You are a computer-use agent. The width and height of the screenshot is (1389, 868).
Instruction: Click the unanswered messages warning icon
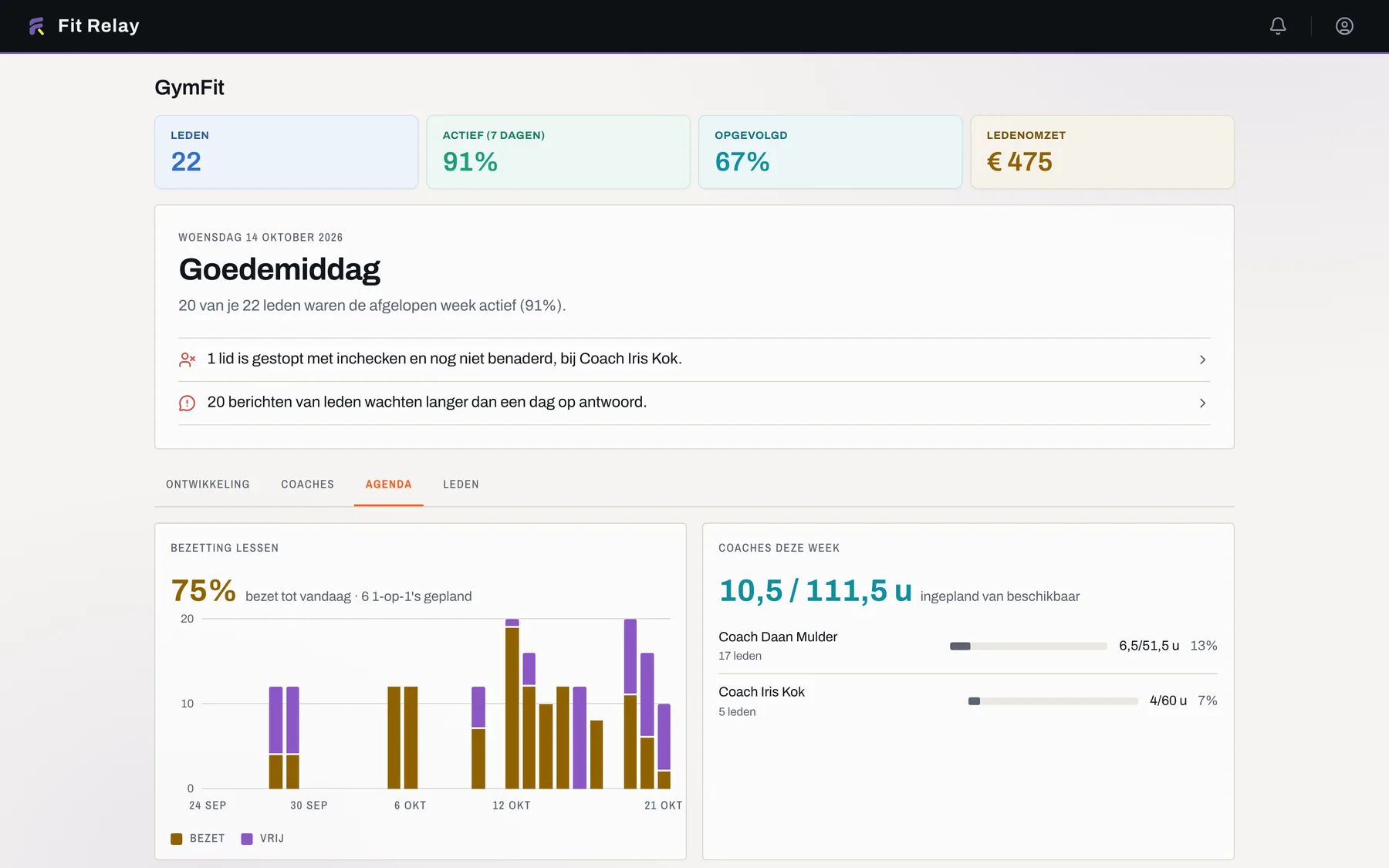coord(188,403)
